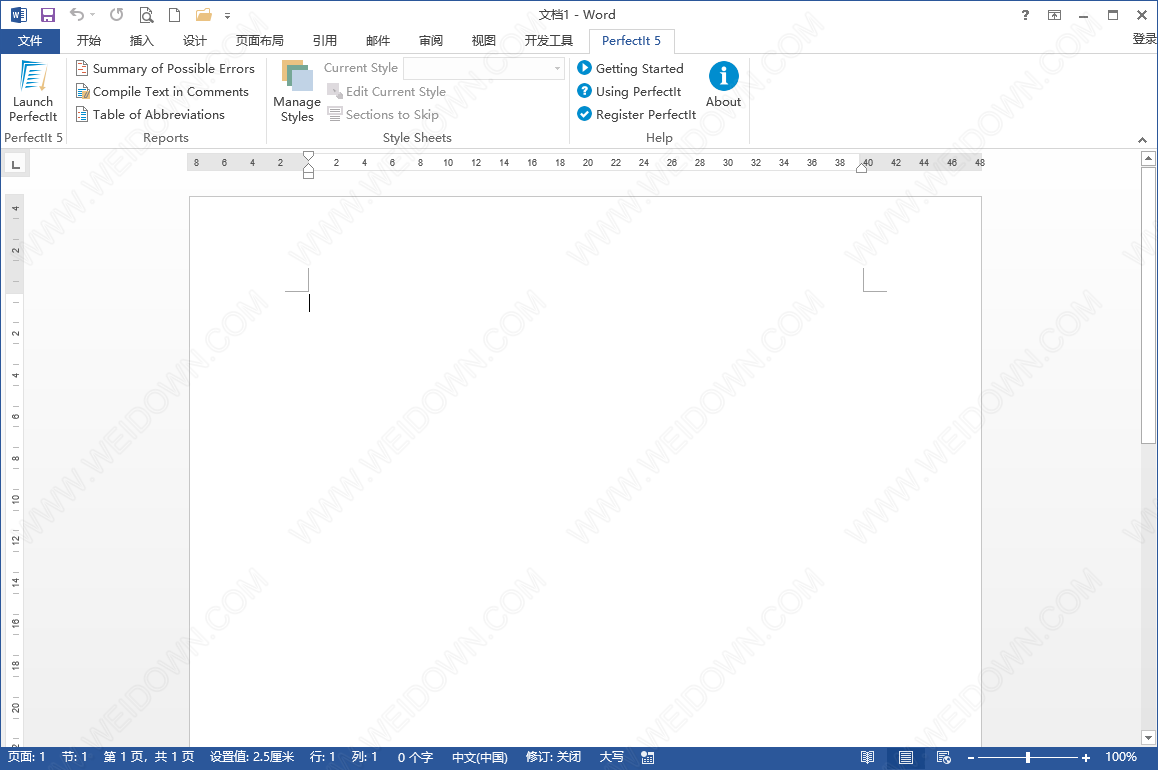This screenshot has width=1158, height=770.
Task: Open zoom dialog via 100% level
Action: 1120,757
